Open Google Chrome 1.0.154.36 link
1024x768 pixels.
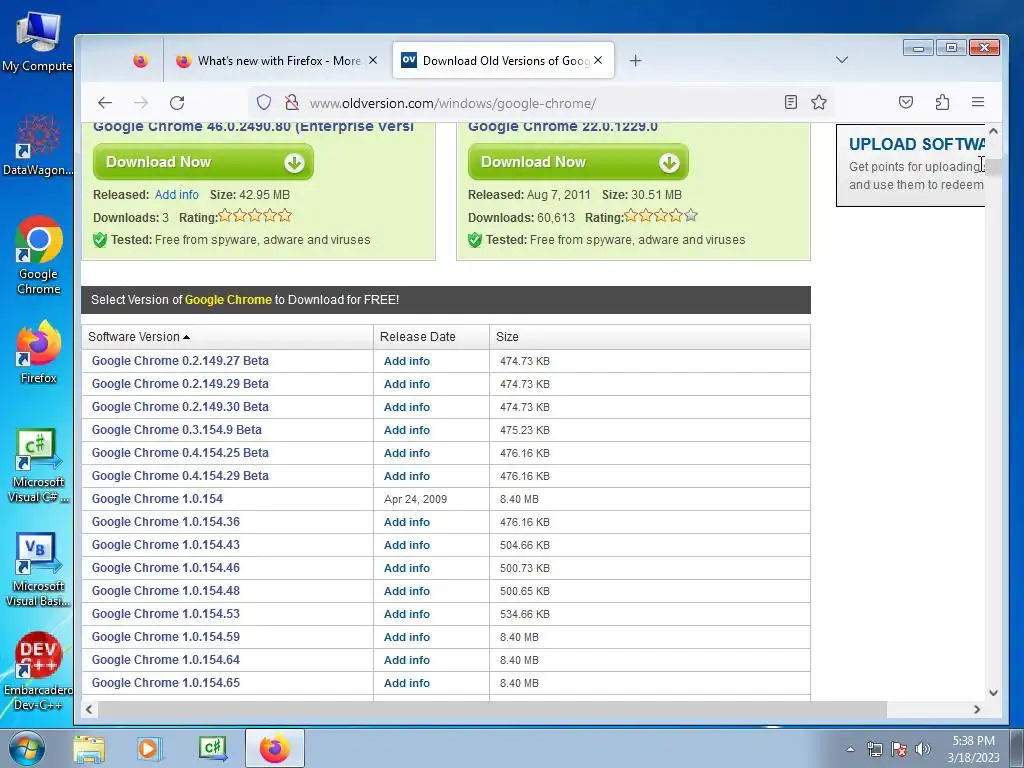click(x=166, y=522)
